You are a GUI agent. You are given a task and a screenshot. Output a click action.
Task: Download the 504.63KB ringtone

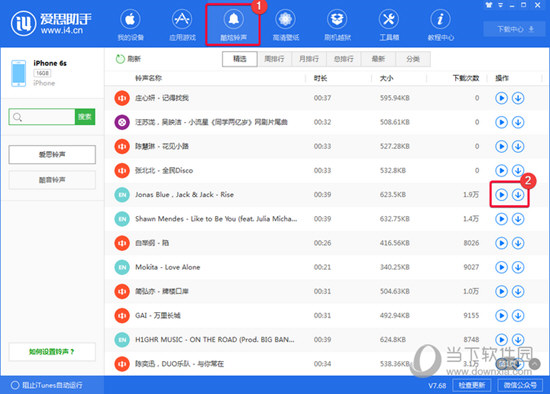[518, 292]
